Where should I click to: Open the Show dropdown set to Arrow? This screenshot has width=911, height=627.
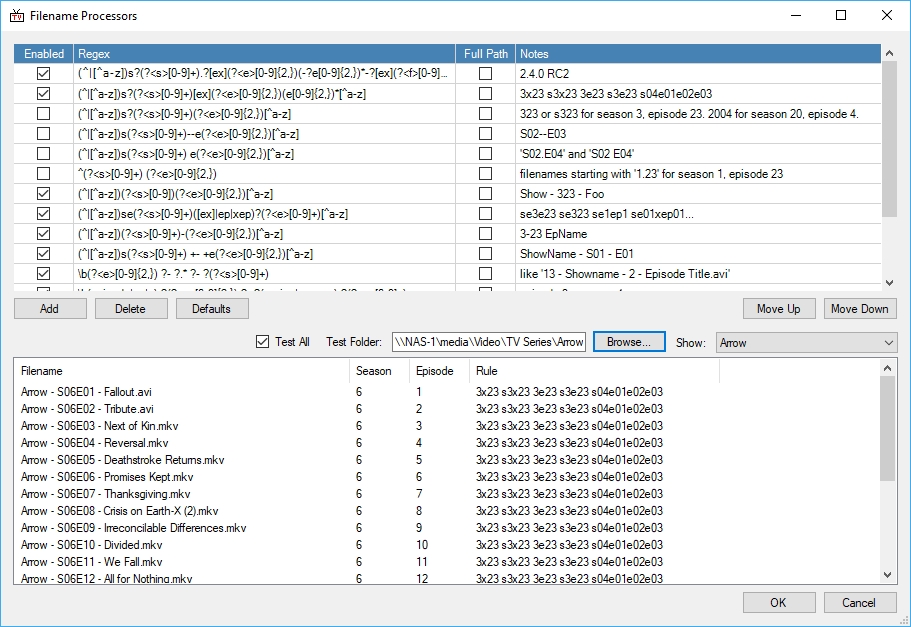(x=806, y=342)
